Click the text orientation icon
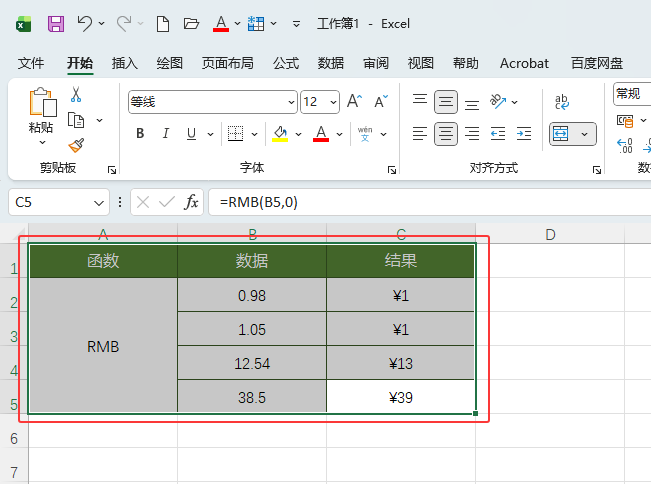651x484 pixels. (x=498, y=101)
